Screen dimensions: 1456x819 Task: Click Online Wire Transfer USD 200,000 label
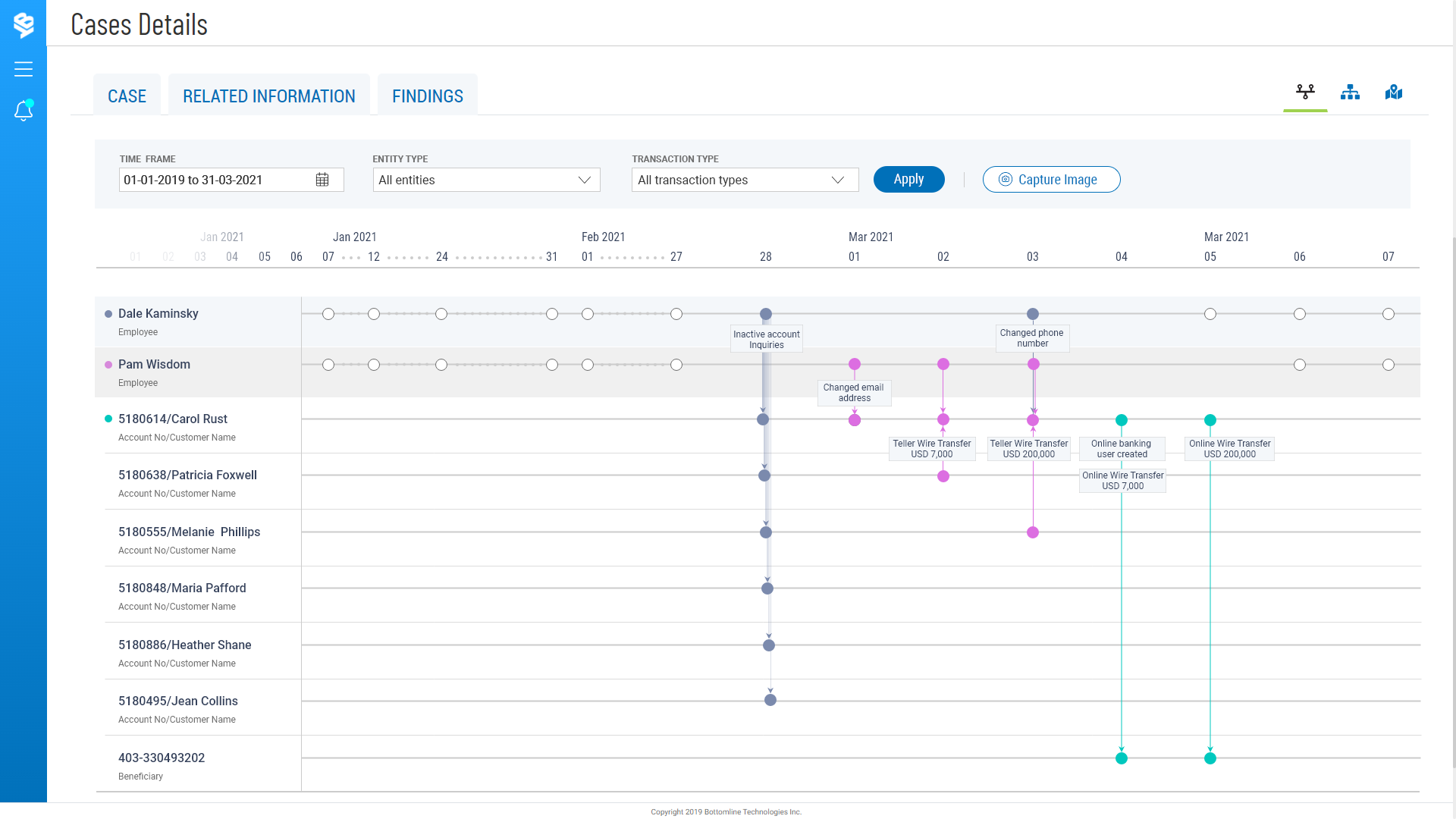pyautogui.click(x=1229, y=449)
